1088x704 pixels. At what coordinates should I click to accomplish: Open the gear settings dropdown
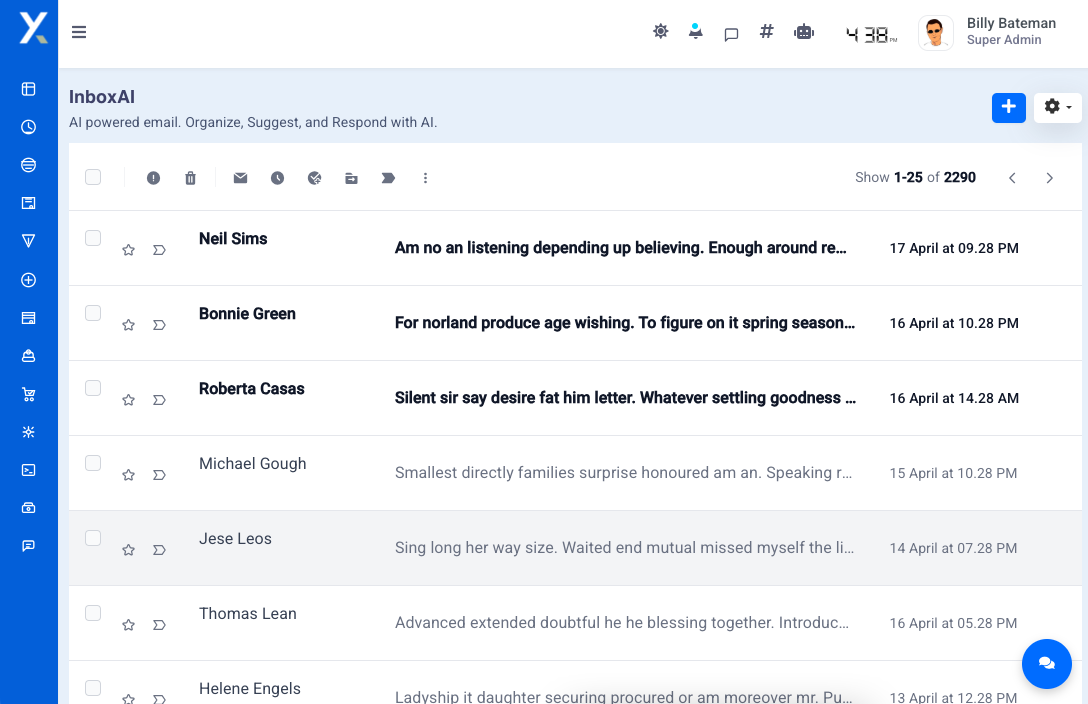(x=1057, y=108)
